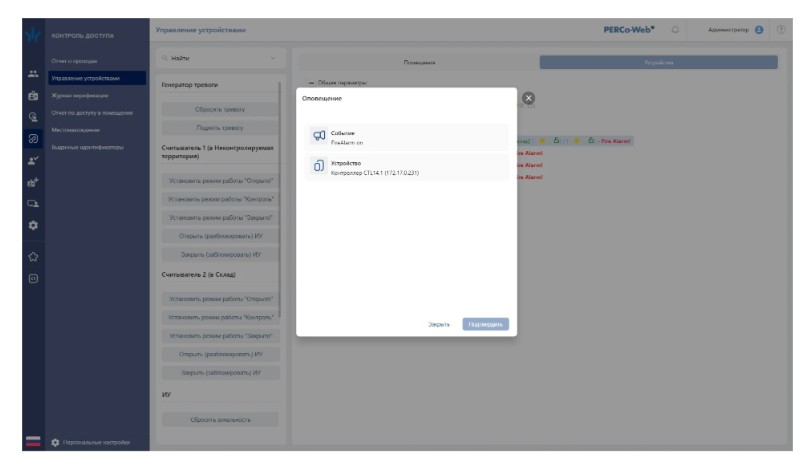Click the megaphone event icon in dialog
This screenshot has height=468, width=807.
click(319, 136)
